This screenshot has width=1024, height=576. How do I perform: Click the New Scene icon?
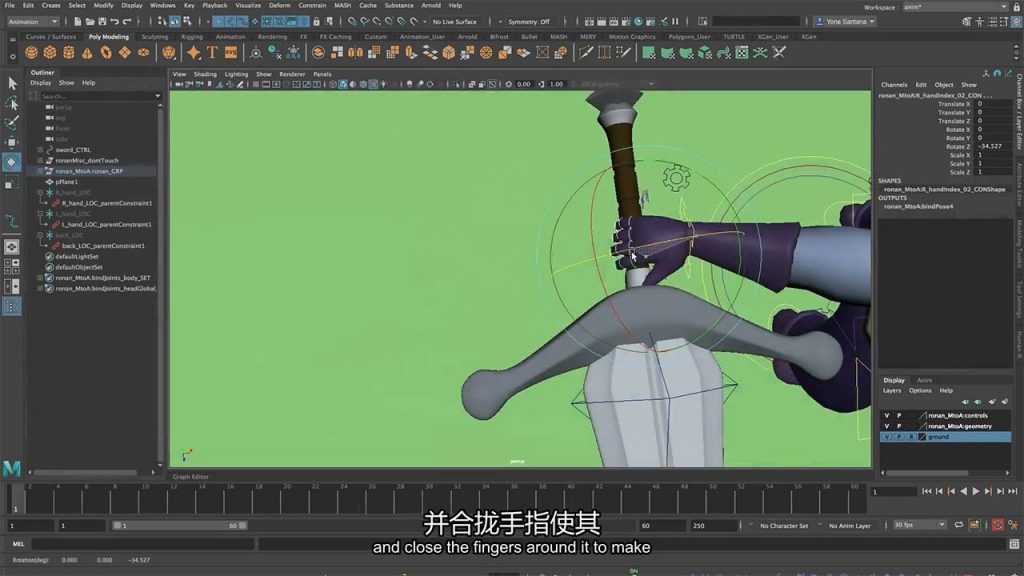point(77,22)
